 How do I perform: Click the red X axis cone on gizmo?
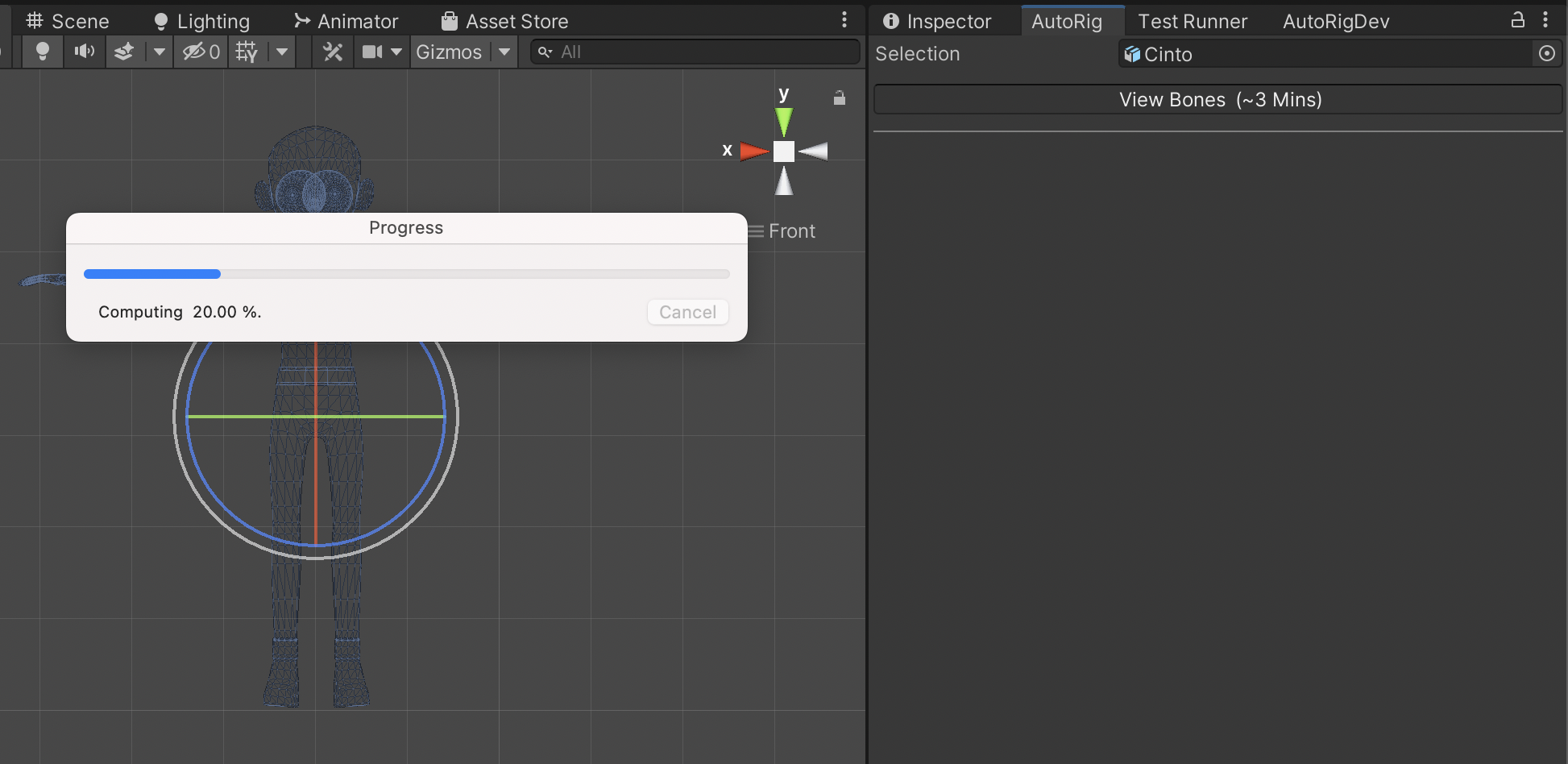(753, 151)
